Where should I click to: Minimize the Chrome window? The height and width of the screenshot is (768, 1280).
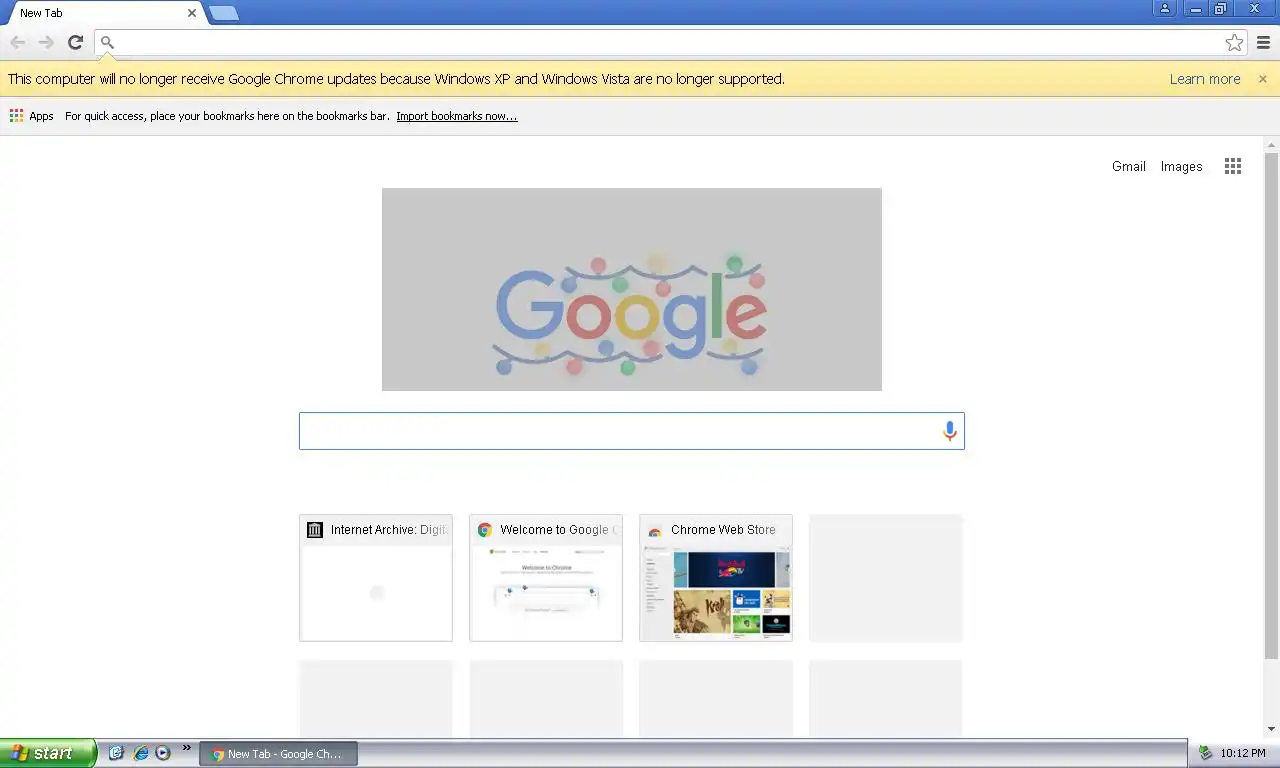(1195, 8)
